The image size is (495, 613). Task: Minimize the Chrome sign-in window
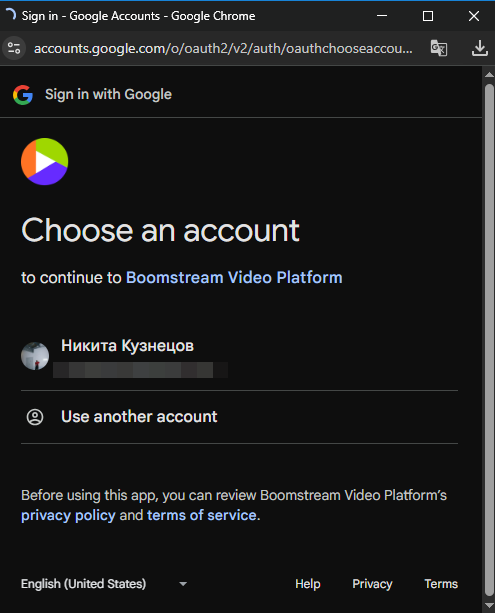tap(382, 16)
